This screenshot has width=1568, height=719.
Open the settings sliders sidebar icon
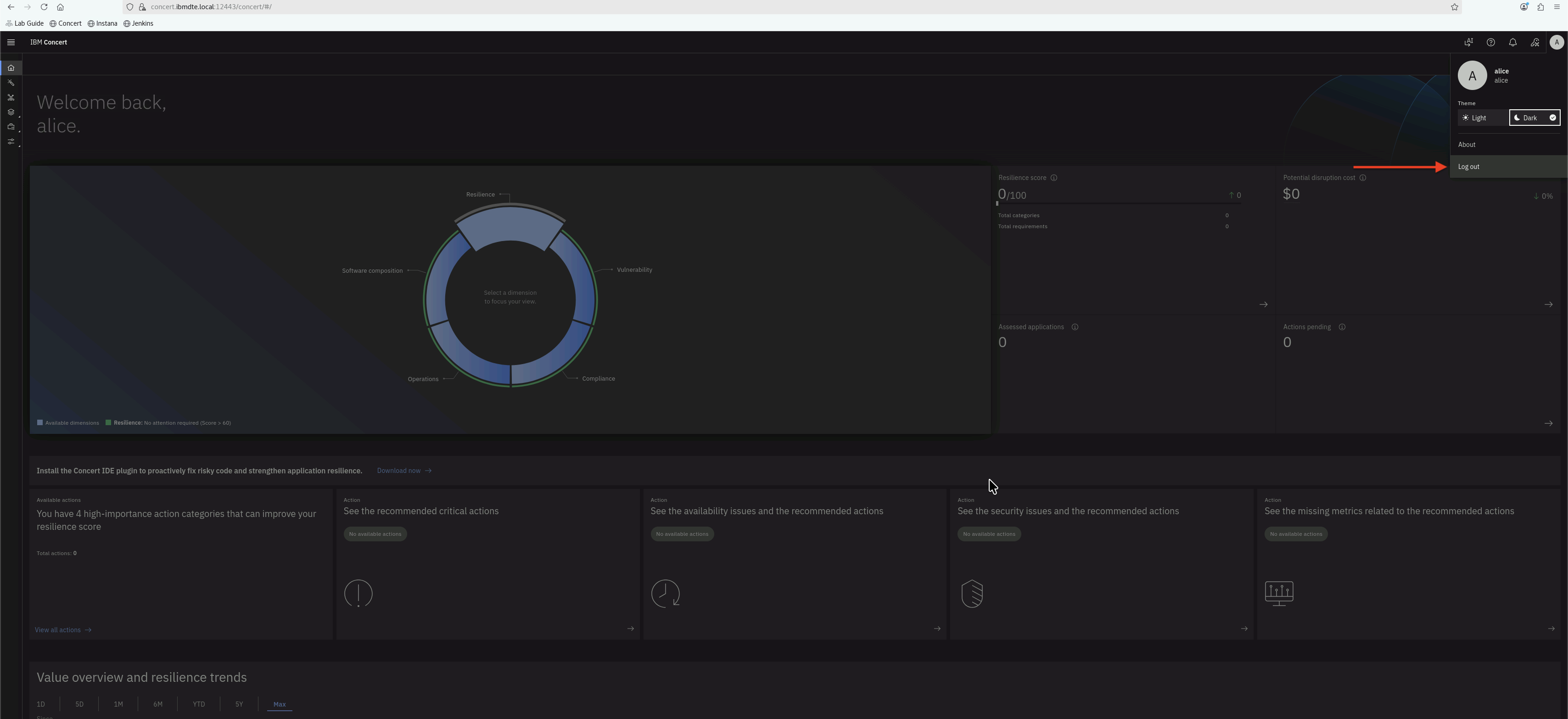(x=11, y=142)
